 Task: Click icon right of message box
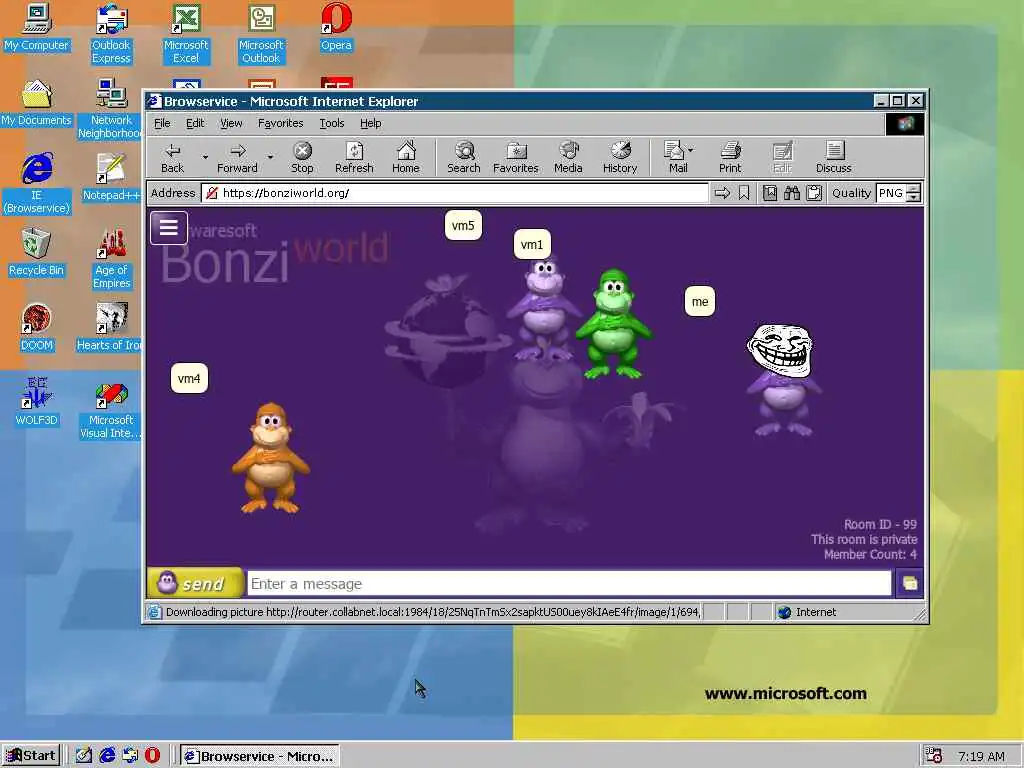click(x=909, y=583)
